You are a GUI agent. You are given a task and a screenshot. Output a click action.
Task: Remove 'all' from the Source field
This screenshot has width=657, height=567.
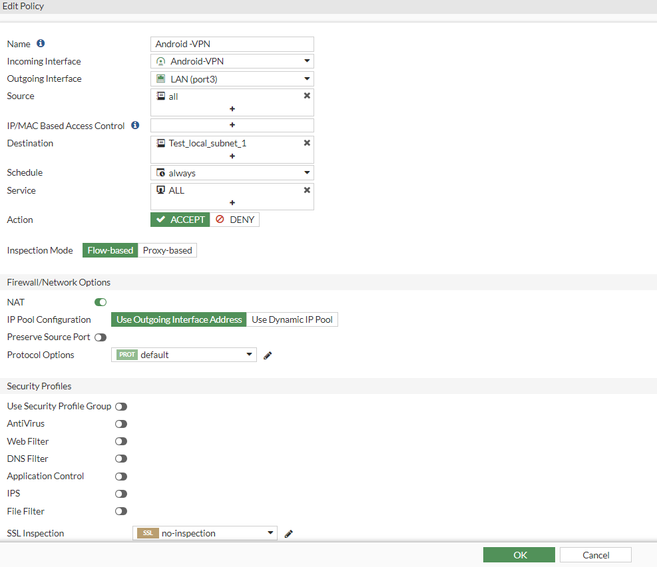click(307, 96)
